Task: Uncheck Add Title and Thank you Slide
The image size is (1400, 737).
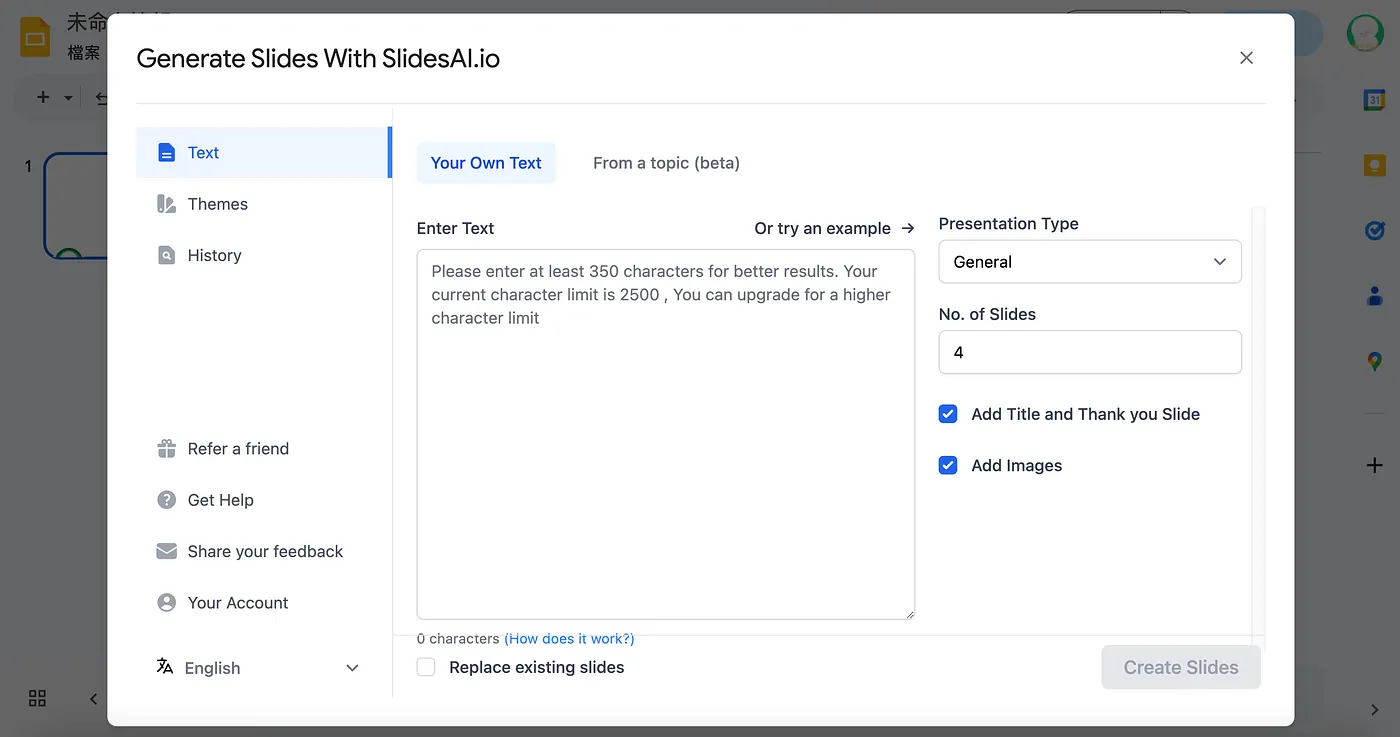Action: pos(948,414)
